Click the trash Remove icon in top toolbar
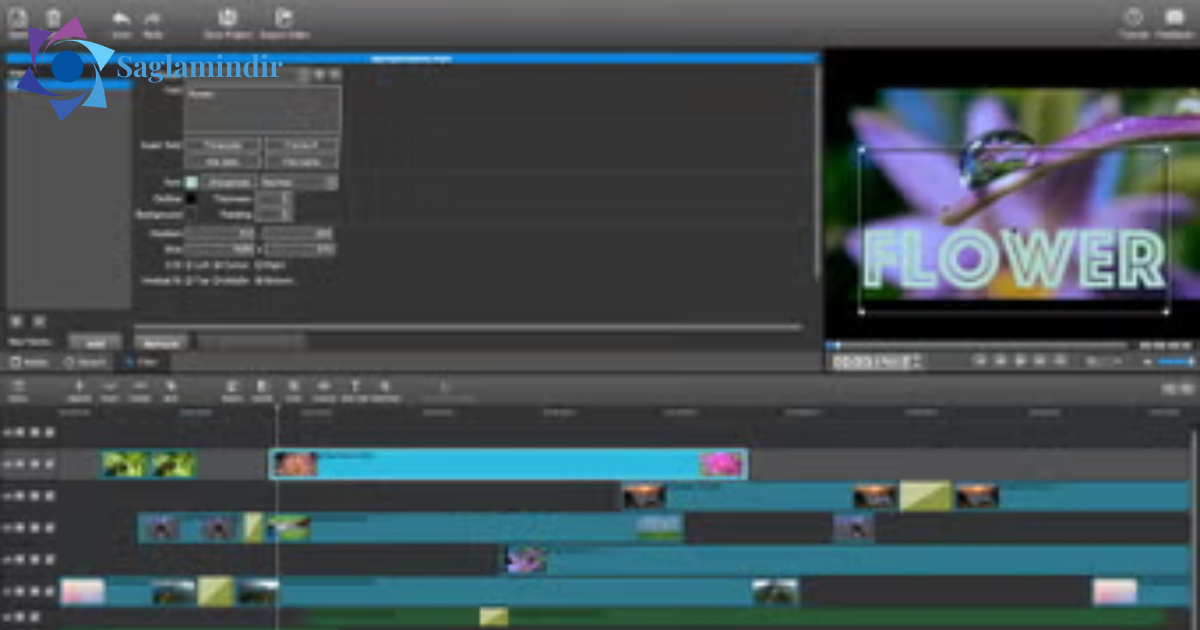The height and width of the screenshot is (630, 1200). [x=53, y=18]
